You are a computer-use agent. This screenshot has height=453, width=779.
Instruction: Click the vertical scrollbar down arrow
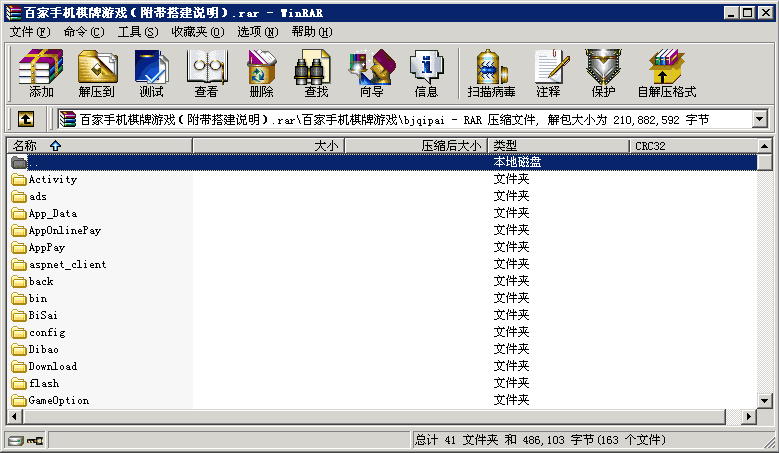pyautogui.click(x=764, y=400)
